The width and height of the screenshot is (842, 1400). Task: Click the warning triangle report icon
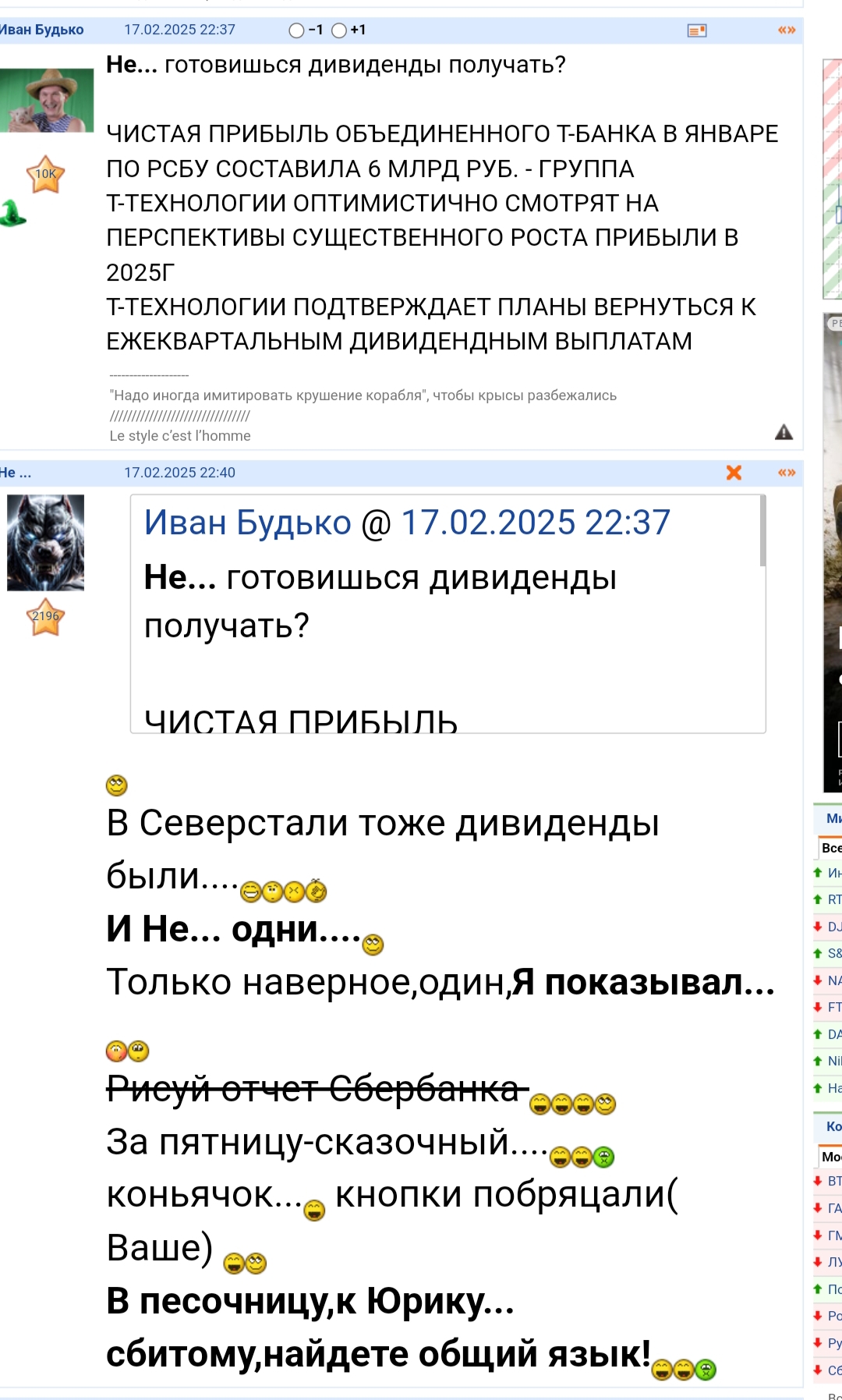coord(784,432)
